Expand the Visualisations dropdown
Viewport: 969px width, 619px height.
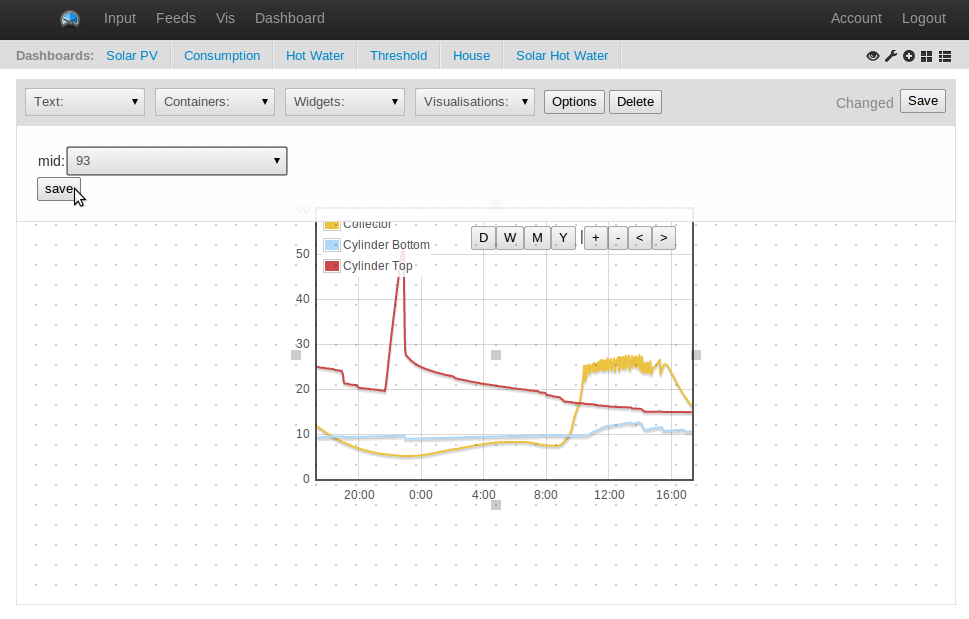point(475,102)
